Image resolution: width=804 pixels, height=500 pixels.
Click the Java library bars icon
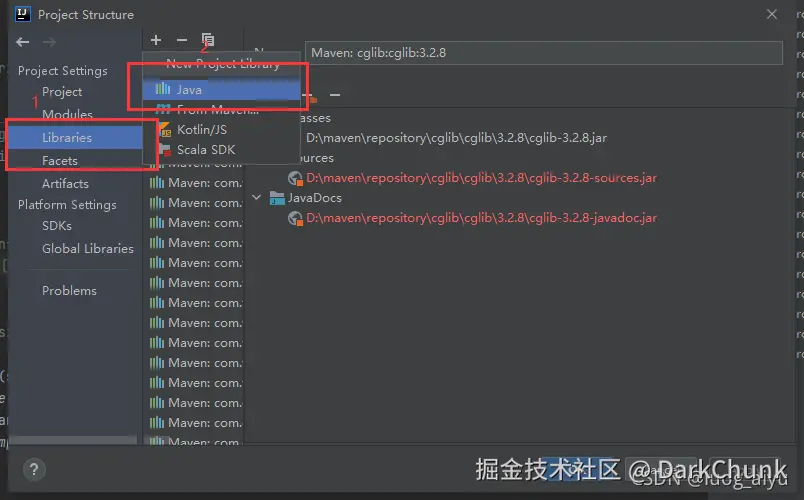click(163, 89)
